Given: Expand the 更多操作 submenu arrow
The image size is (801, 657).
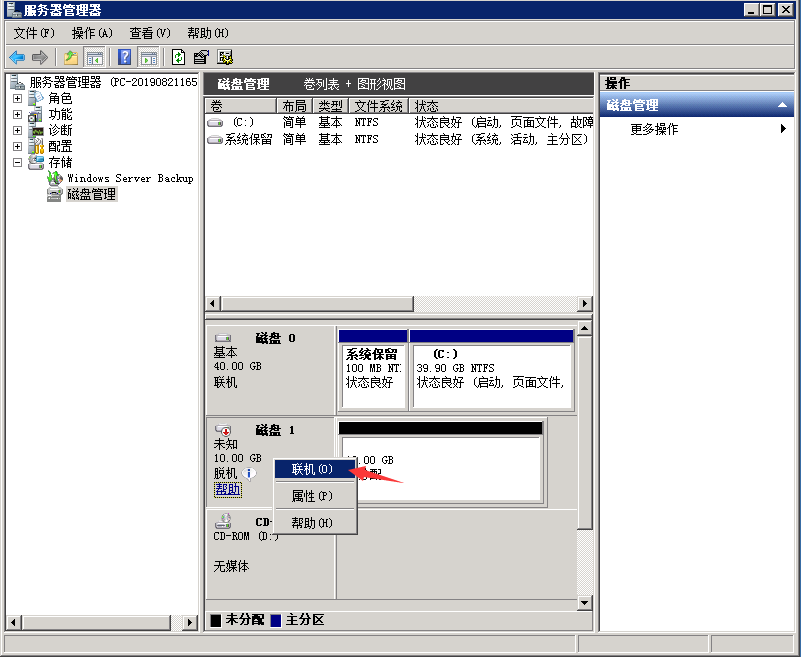Looking at the screenshot, I should point(783,129).
